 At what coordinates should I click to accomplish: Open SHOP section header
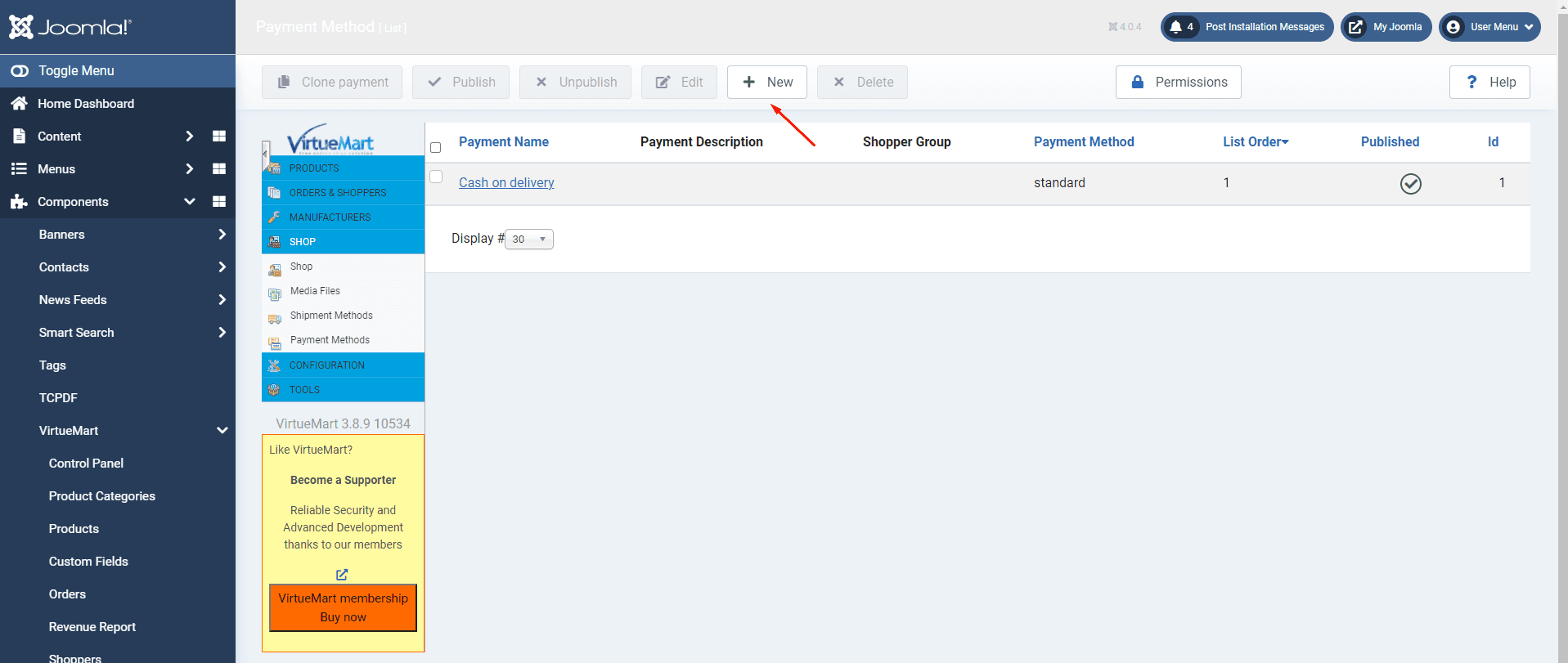[x=343, y=242]
